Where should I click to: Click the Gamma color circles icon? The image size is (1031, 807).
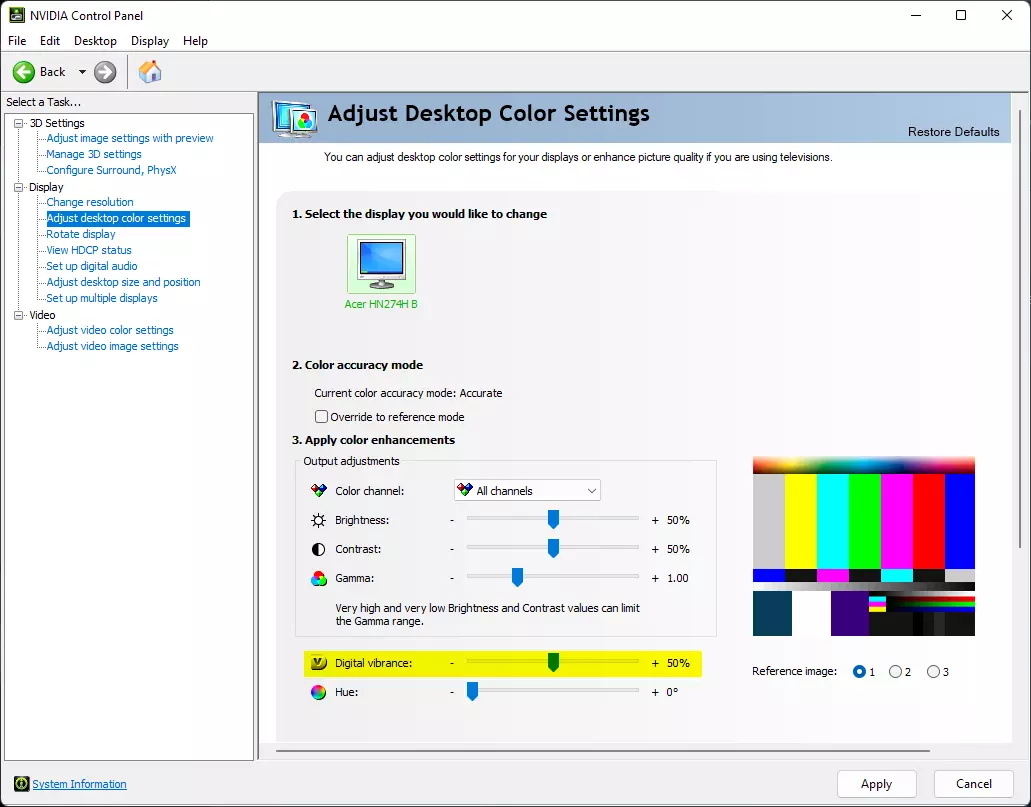pyautogui.click(x=319, y=579)
